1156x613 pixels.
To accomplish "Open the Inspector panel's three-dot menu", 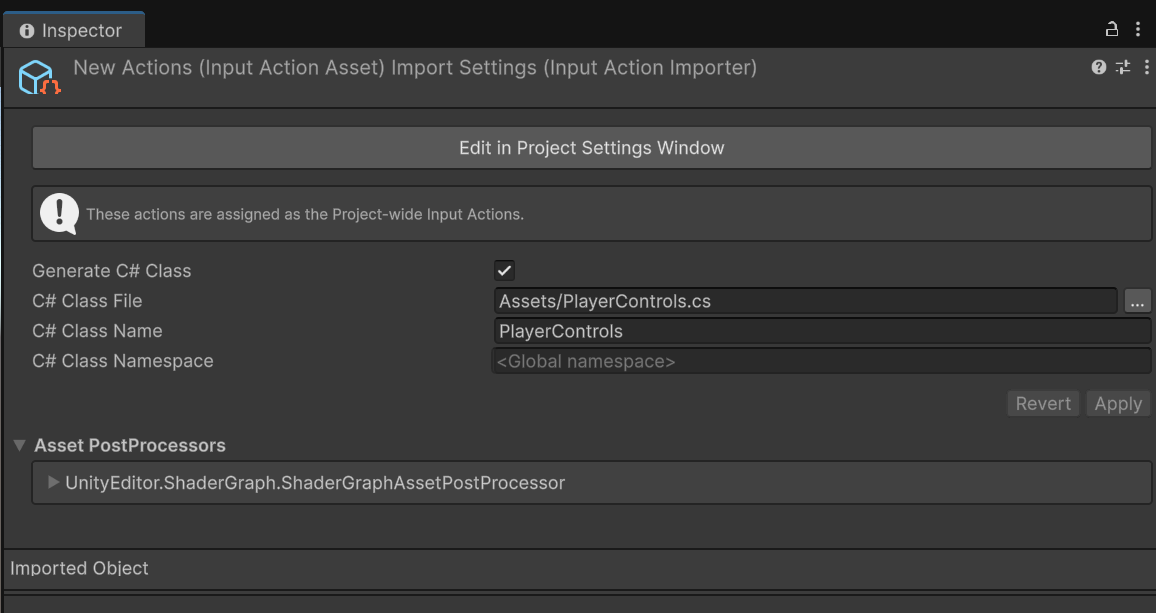I will (x=1138, y=29).
